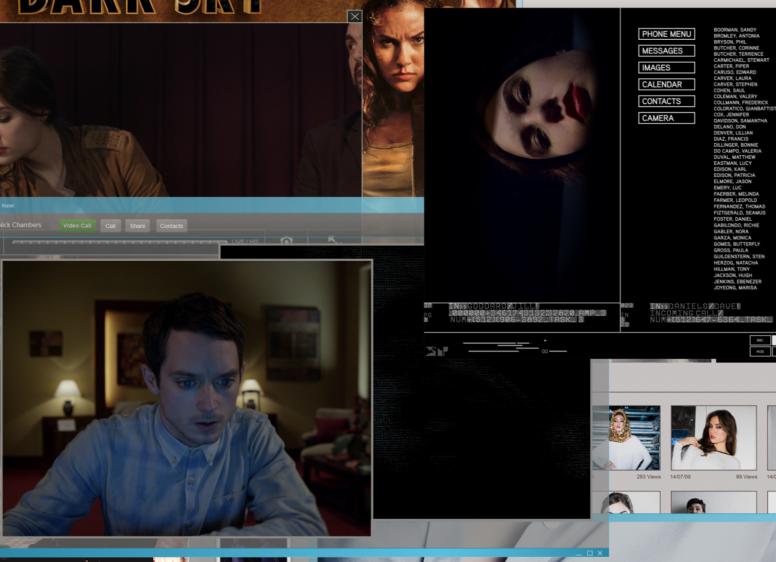
Task: Select contact 'CARUSO, EDWARD'
Action: click(735, 72)
